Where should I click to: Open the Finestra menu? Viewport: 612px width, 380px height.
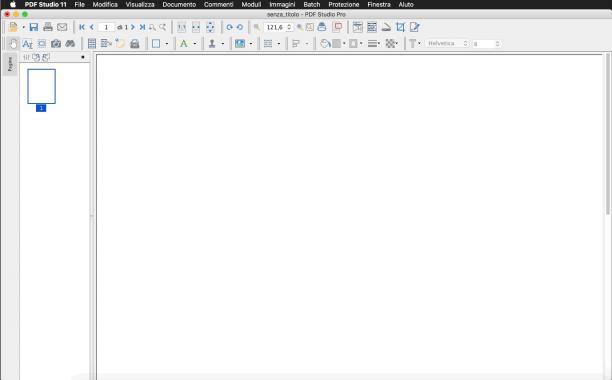coord(379,5)
